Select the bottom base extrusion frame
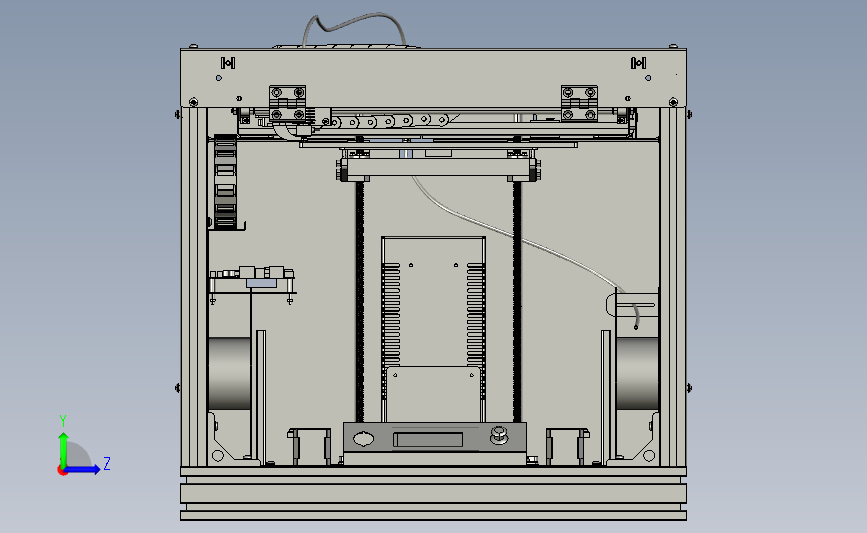This screenshot has width=867, height=533. pos(434,493)
